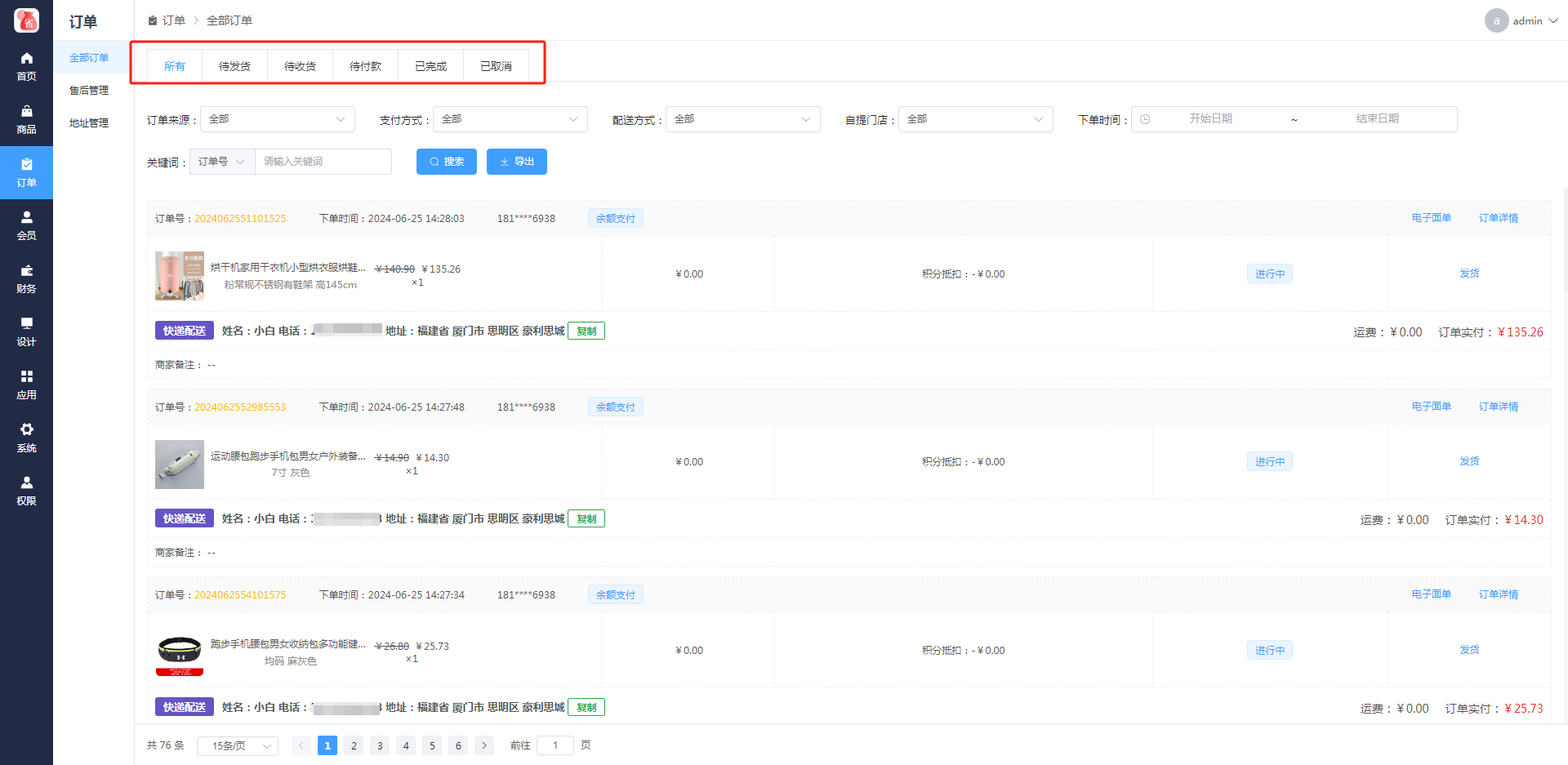Switch to the 已完成 tab

coord(430,66)
